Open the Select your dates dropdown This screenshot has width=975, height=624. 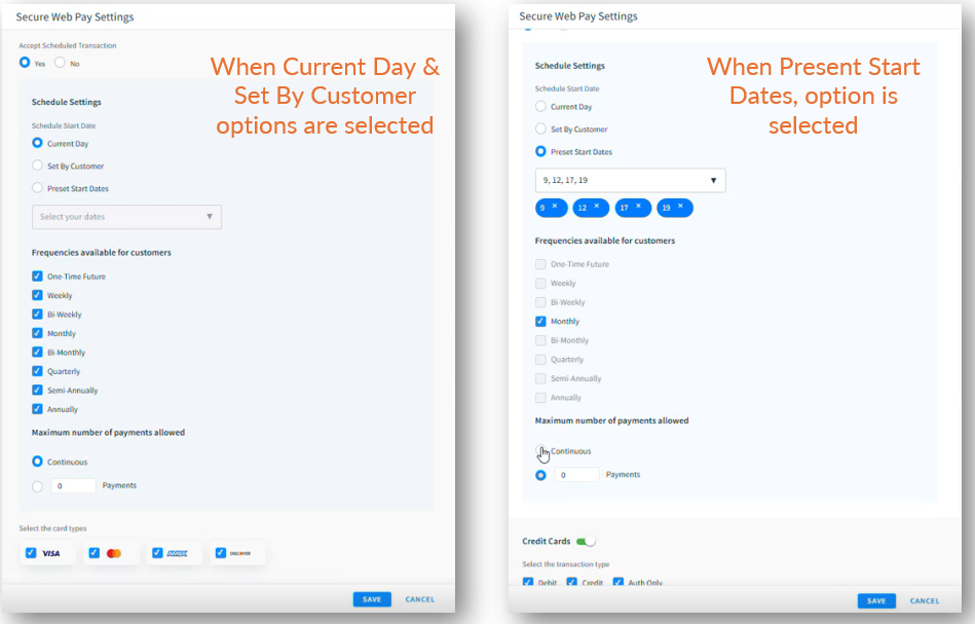tap(127, 217)
